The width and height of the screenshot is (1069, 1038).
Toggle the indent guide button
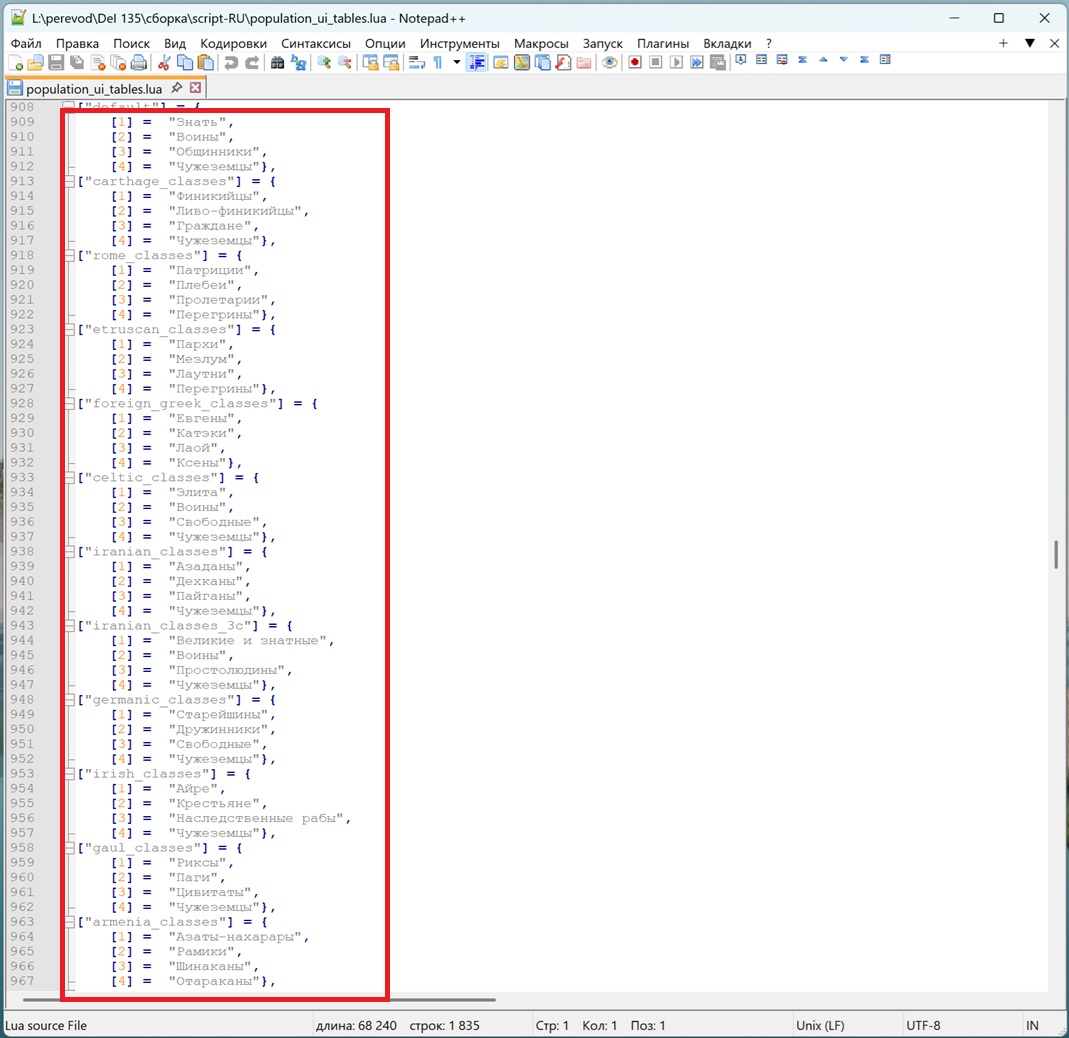point(477,63)
